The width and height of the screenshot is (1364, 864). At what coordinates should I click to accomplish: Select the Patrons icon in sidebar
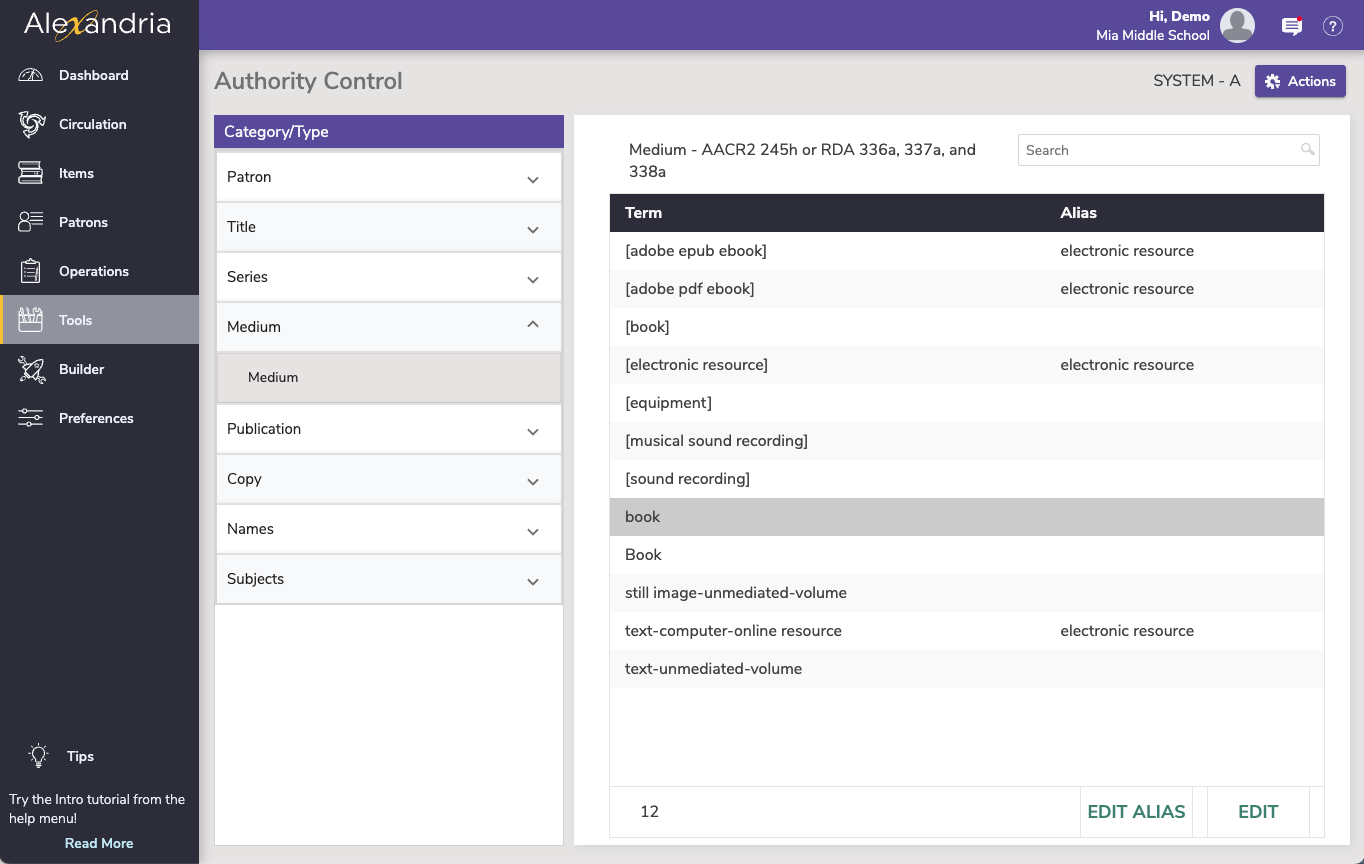(x=31, y=222)
